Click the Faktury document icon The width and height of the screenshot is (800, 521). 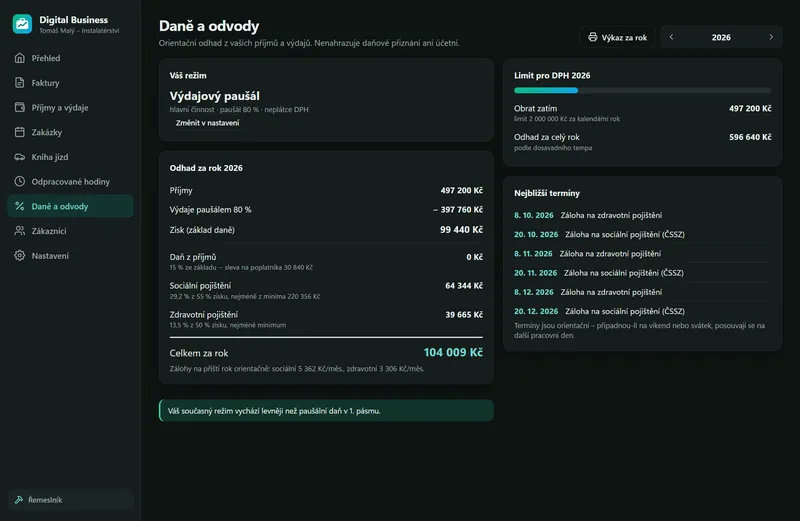(x=19, y=83)
